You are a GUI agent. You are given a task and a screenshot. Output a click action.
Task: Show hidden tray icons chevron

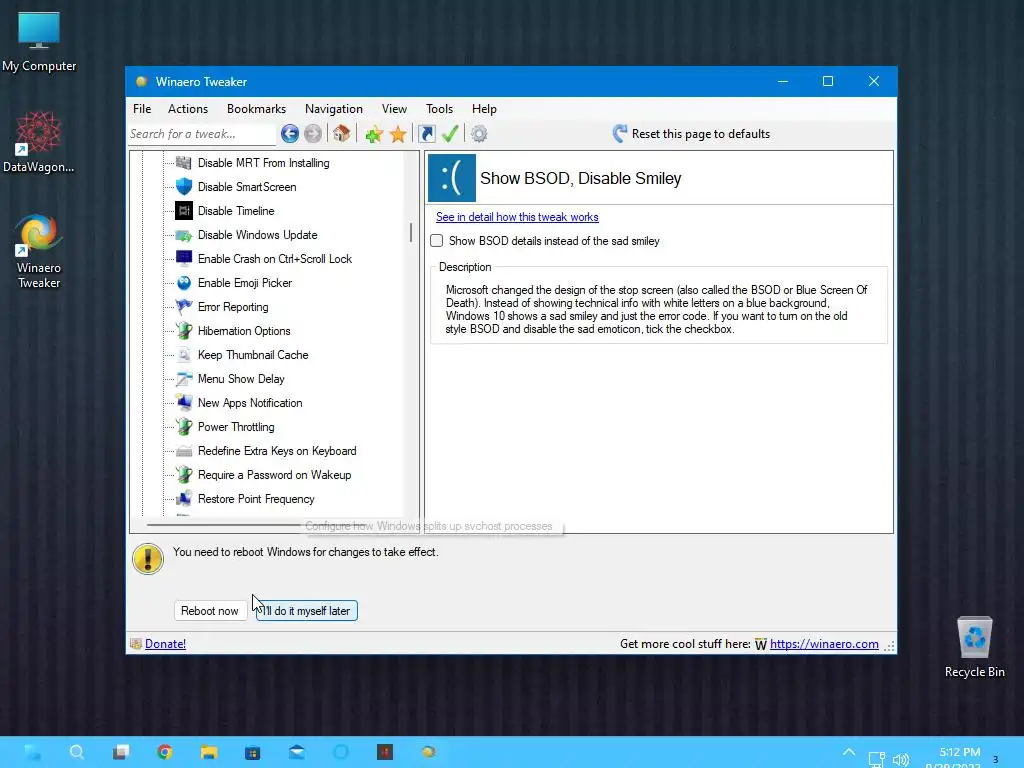[849, 752]
